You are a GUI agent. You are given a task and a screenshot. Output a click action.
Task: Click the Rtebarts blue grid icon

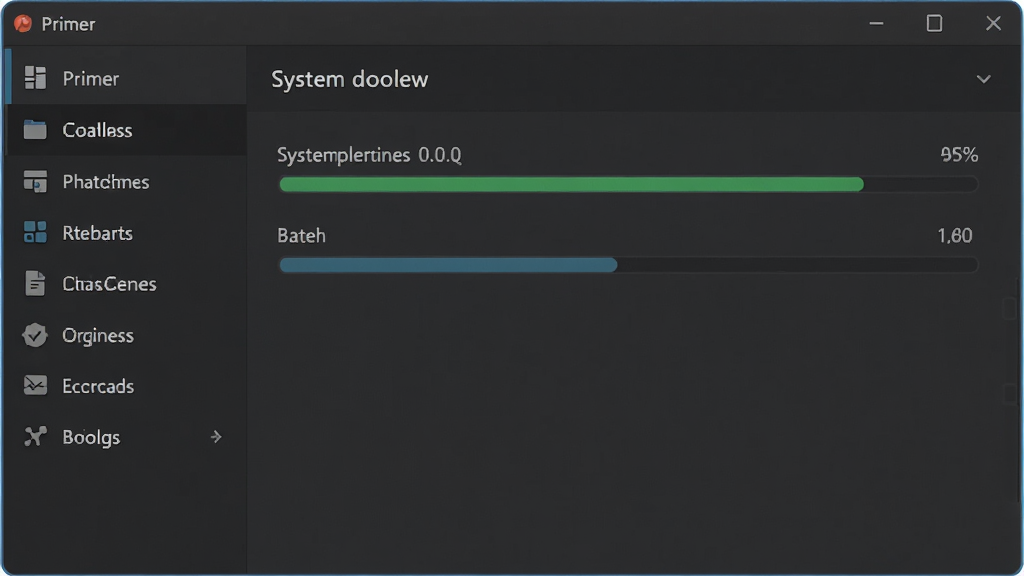click(x=35, y=232)
